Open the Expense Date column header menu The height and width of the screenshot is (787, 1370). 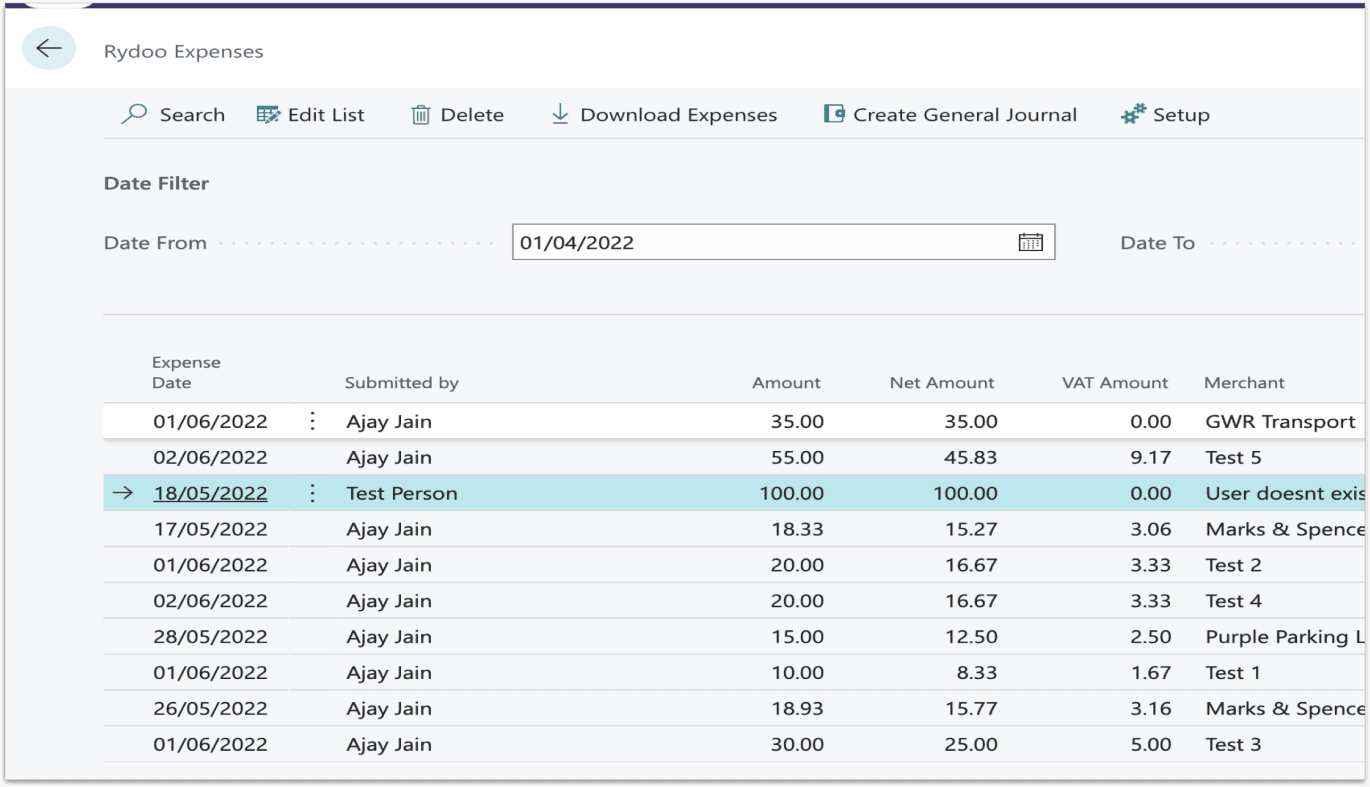[186, 372]
